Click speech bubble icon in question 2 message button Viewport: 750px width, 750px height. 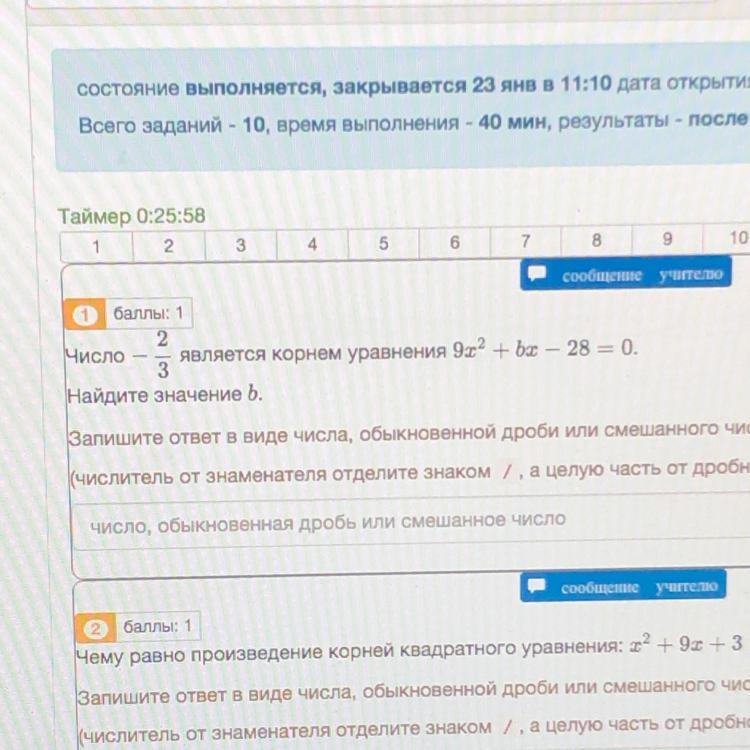click(536, 586)
